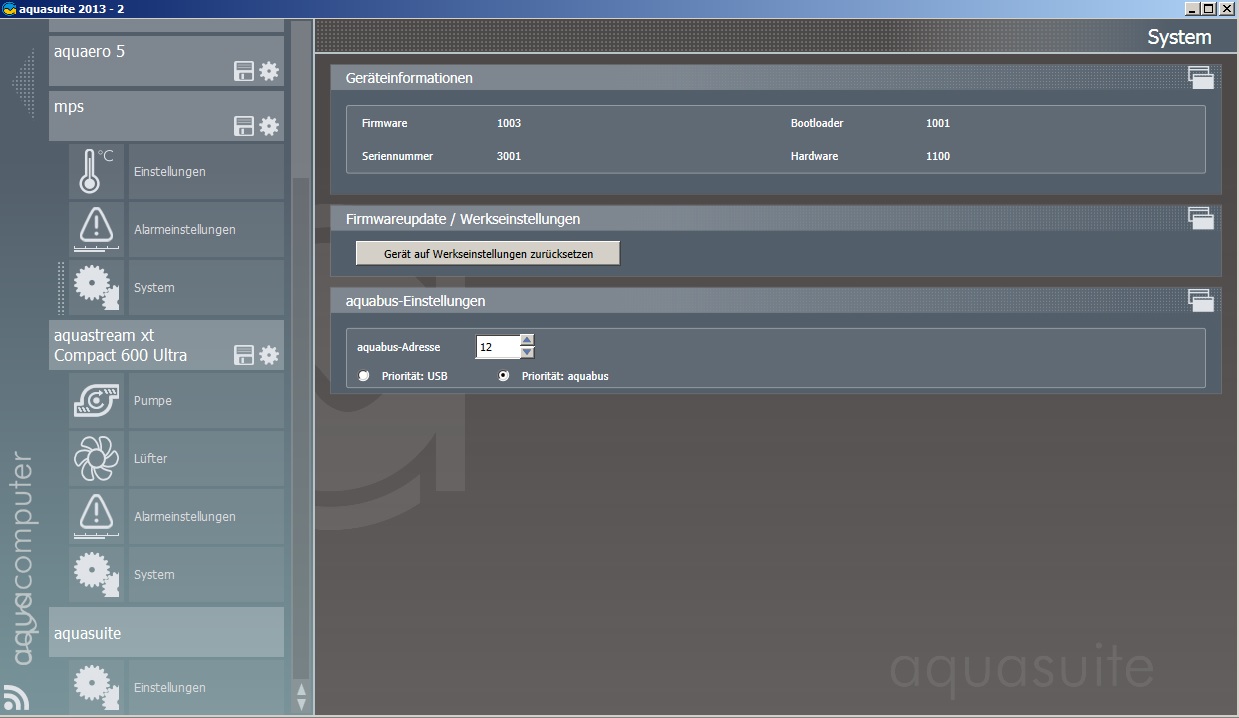Click Gerät auf Werkseinstellungen zurücksetzen button

tap(488, 254)
